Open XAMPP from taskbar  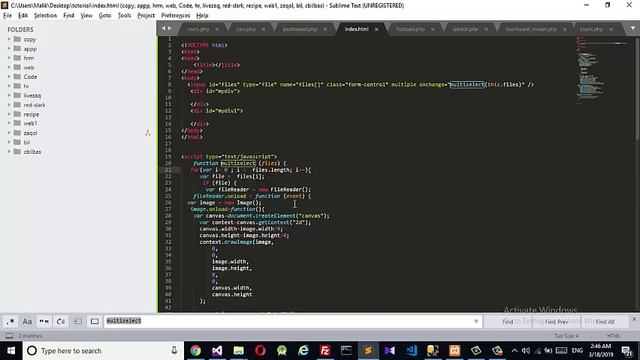[x=454, y=351]
